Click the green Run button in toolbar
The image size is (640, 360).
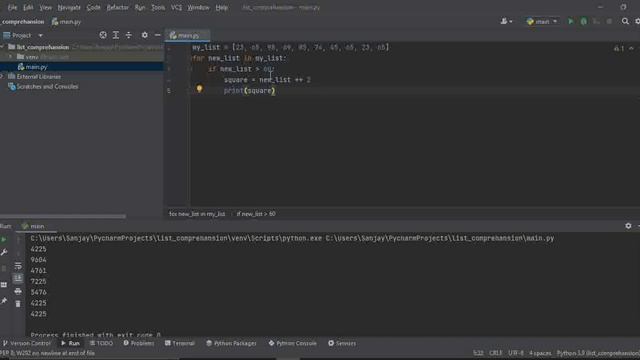[571, 21]
